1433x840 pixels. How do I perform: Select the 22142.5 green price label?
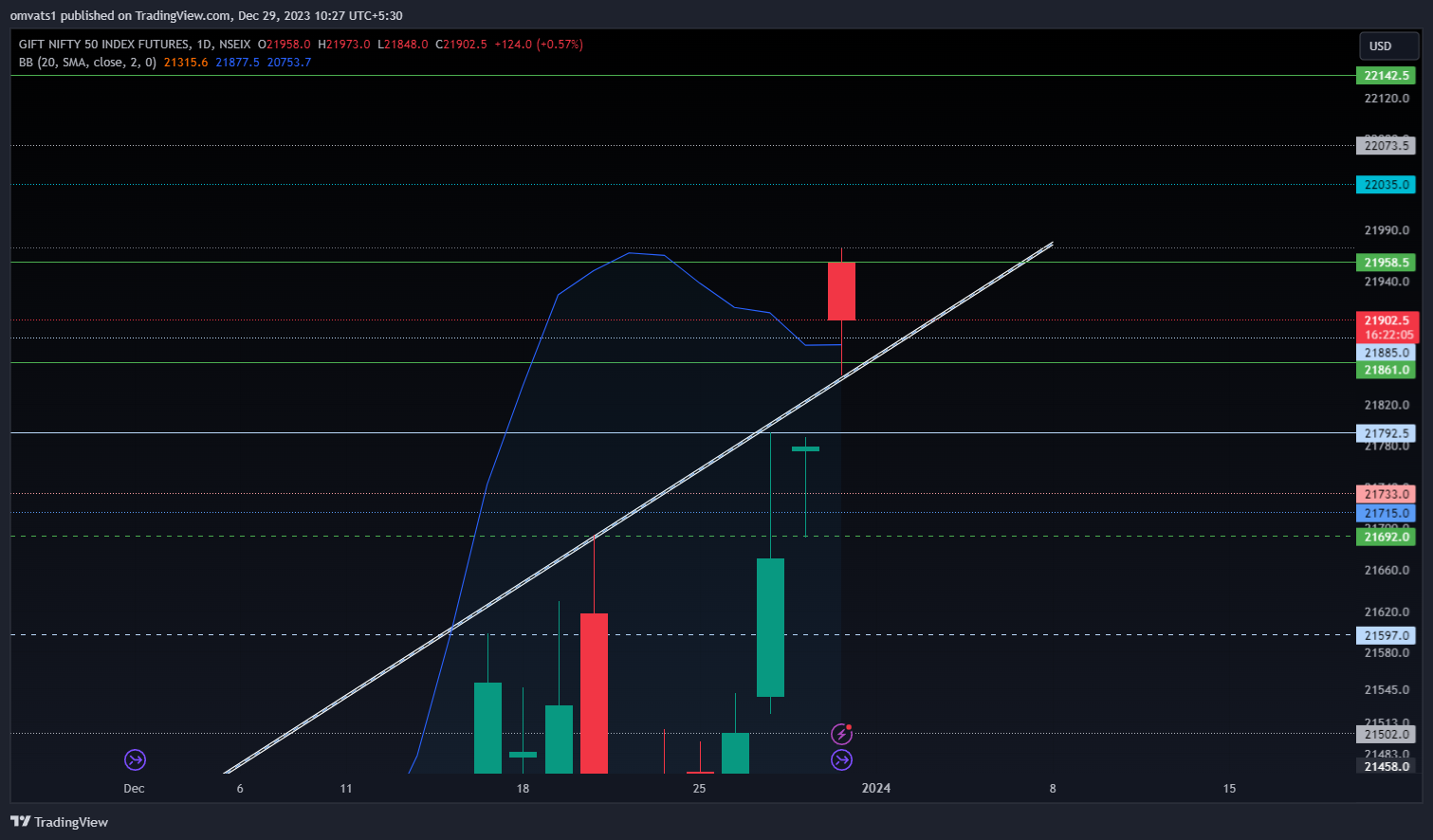point(1386,76)
